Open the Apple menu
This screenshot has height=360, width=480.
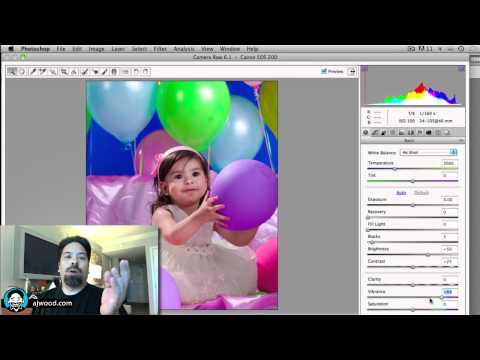tap(11, 49)
